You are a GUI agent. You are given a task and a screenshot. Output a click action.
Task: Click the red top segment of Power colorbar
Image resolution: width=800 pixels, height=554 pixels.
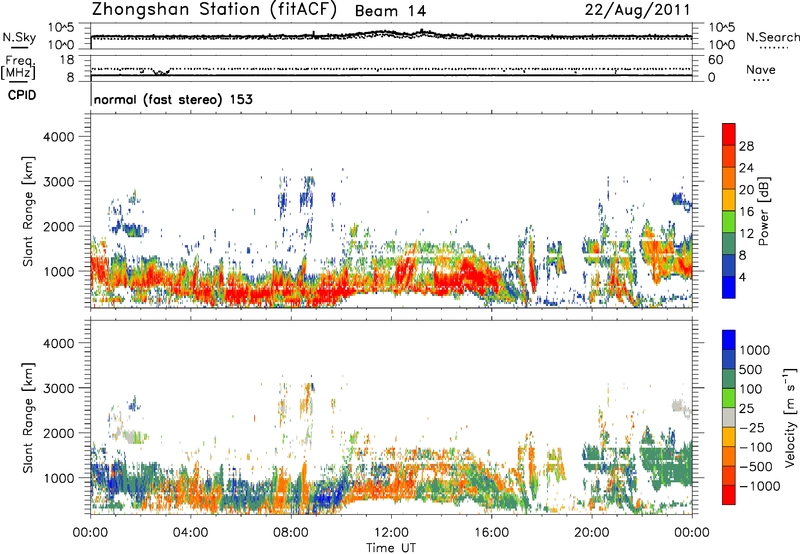(729, 134)
